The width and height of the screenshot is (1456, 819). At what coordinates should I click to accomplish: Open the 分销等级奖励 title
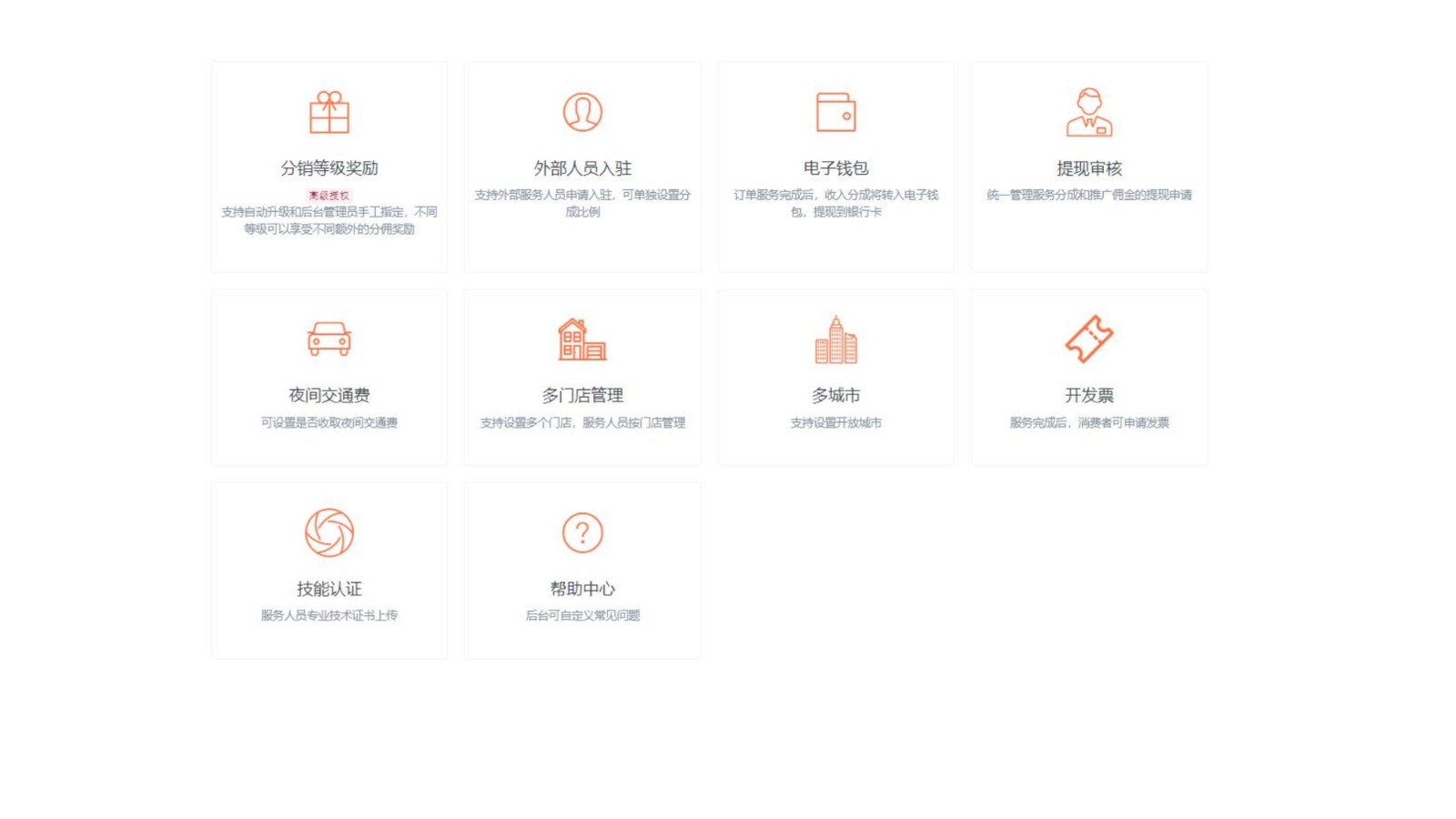(329, 168)
